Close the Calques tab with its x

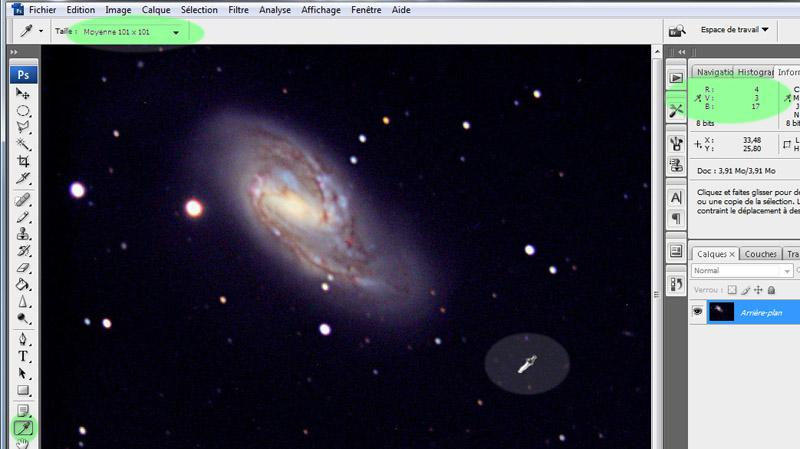pos(732,254)
